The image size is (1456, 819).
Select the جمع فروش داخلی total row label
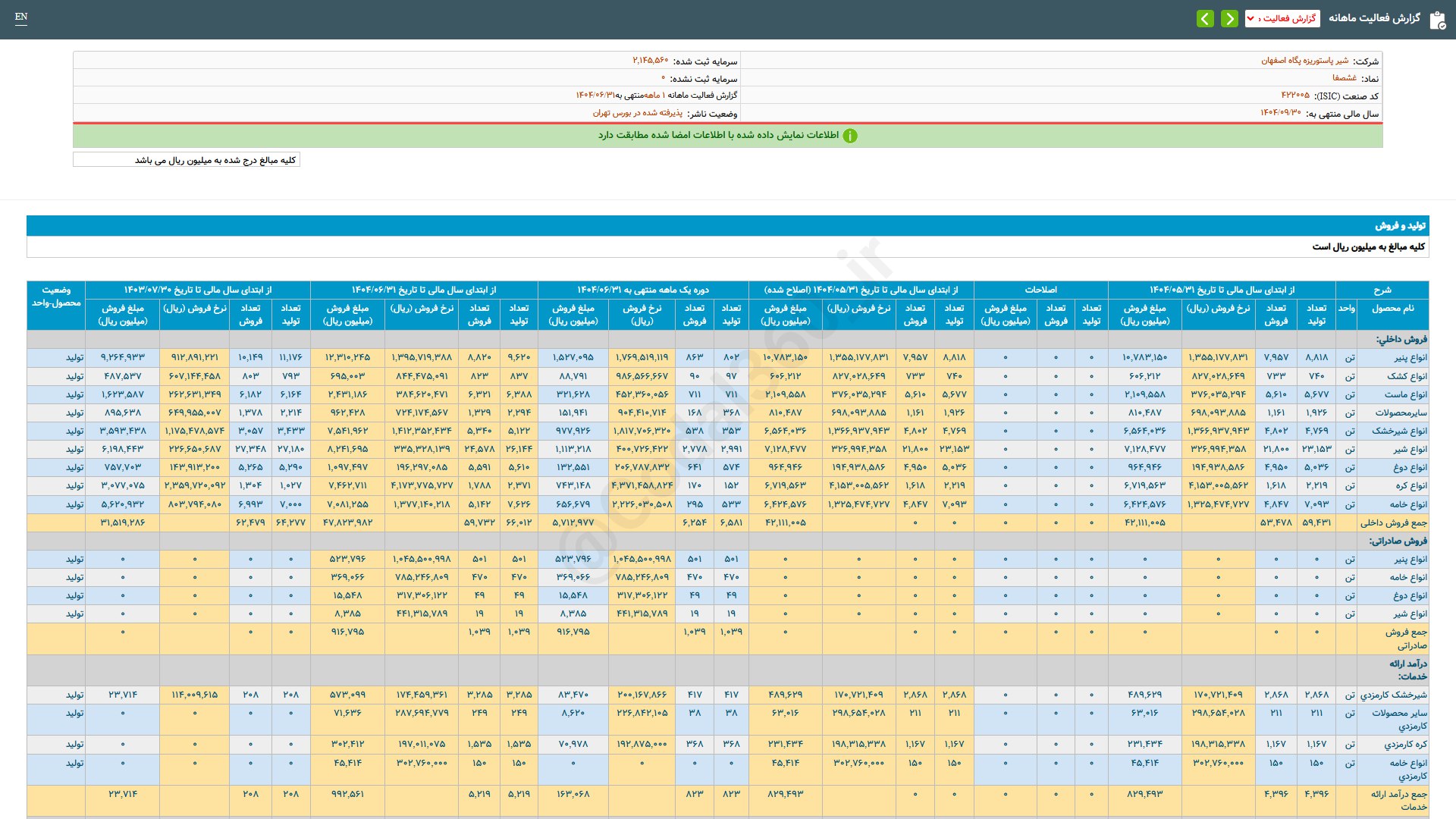[x=1393, y=522]
